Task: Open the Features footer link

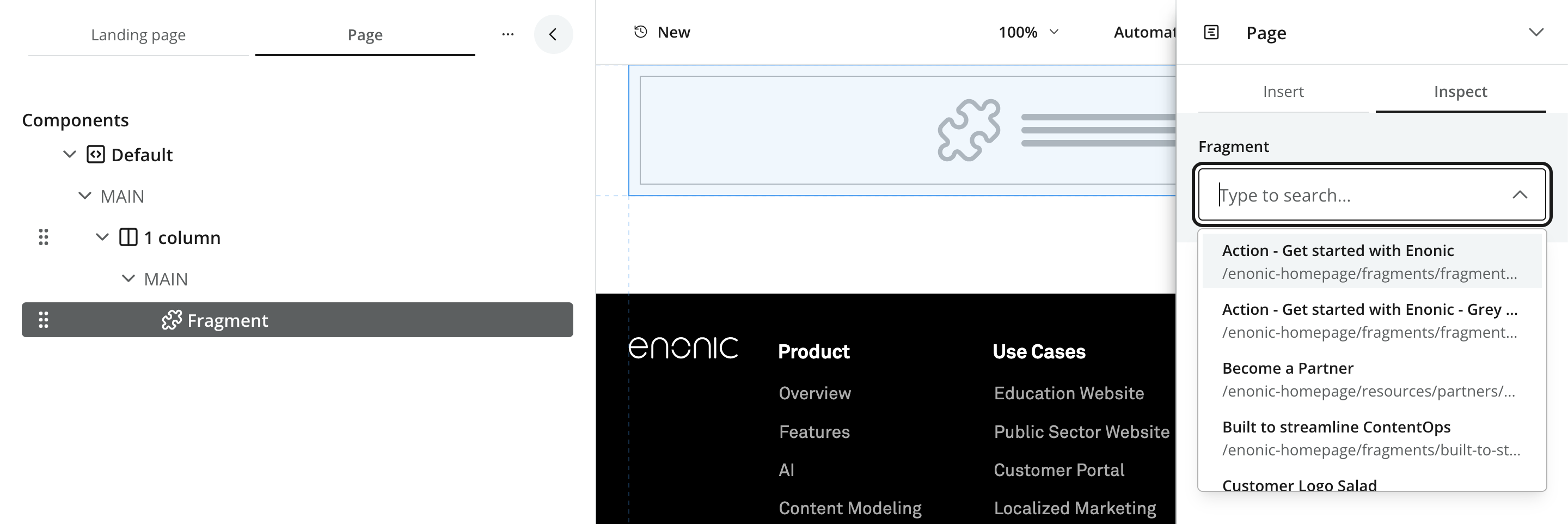Action: (814, 432)
